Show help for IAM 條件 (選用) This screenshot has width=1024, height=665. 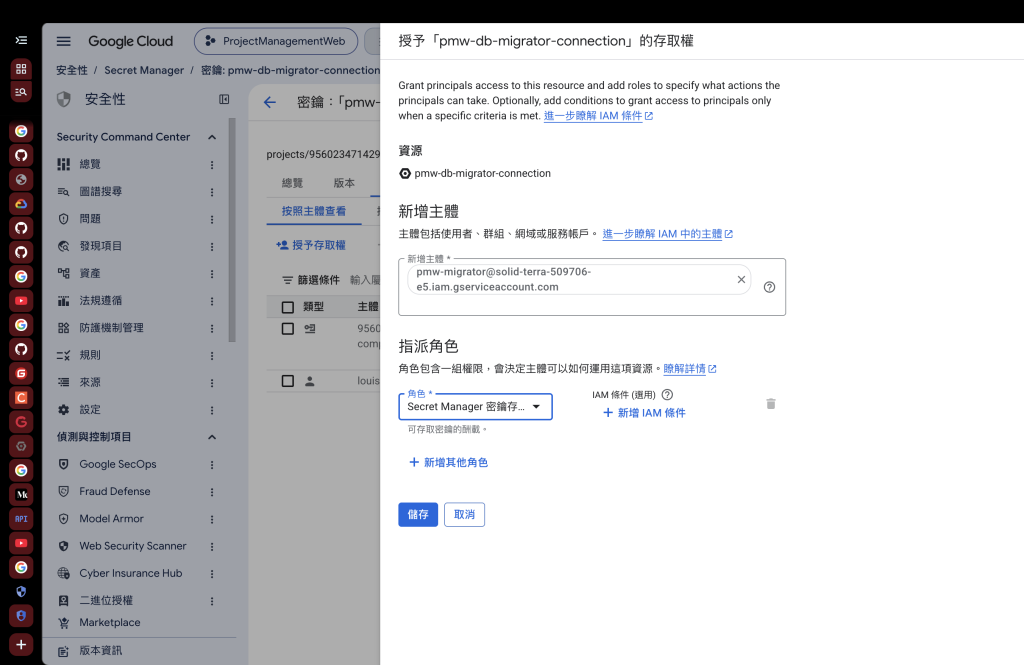(x=667, y=395)
